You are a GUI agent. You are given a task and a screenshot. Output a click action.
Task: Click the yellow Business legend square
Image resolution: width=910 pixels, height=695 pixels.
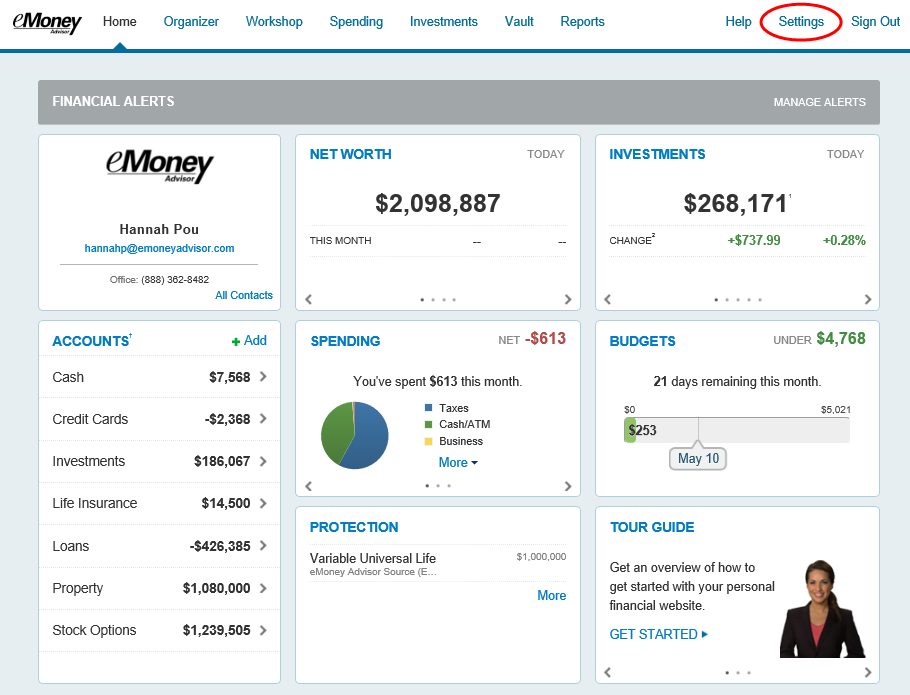428,441
